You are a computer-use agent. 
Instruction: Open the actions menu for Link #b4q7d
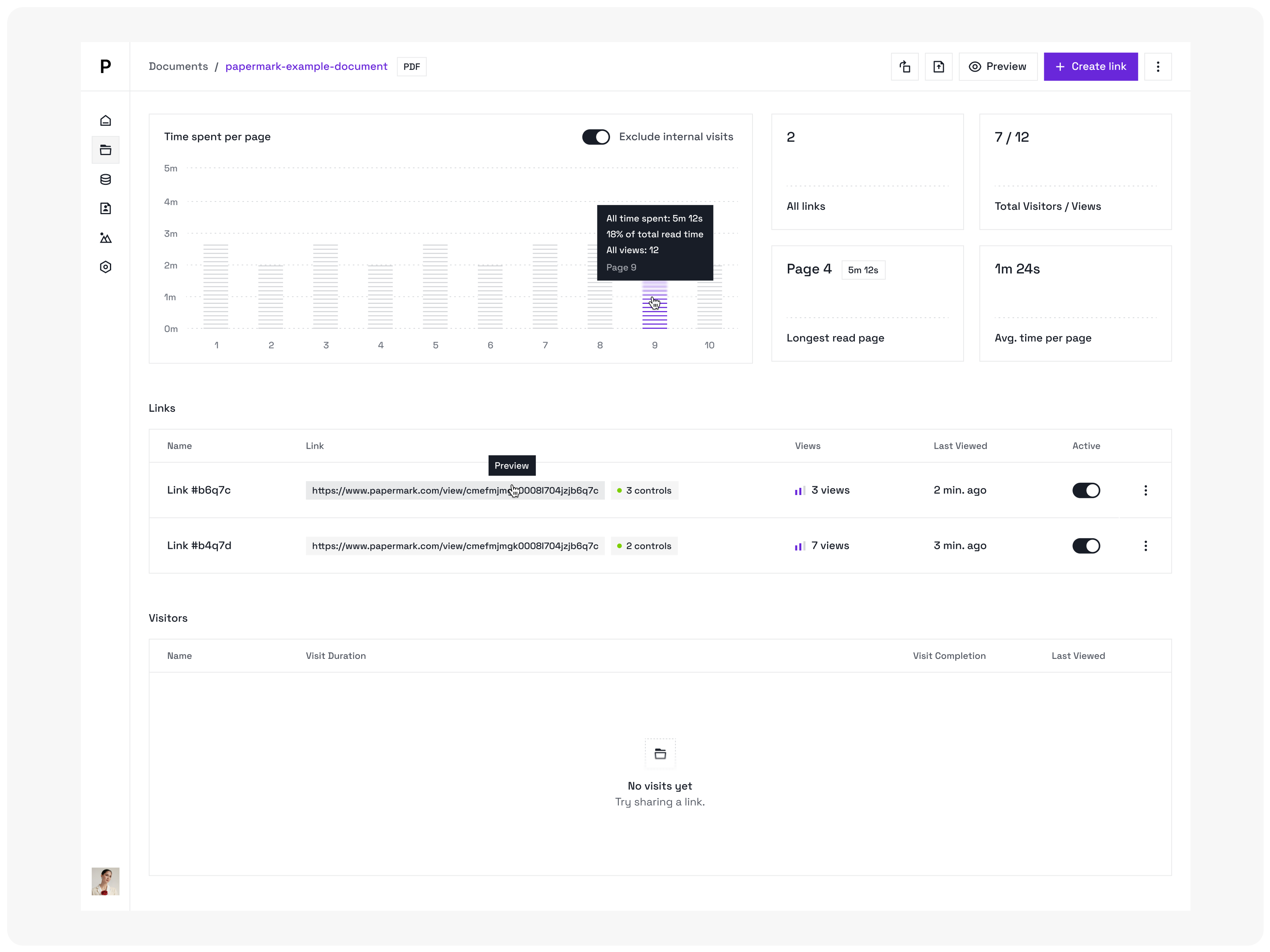click(1146, 546)
